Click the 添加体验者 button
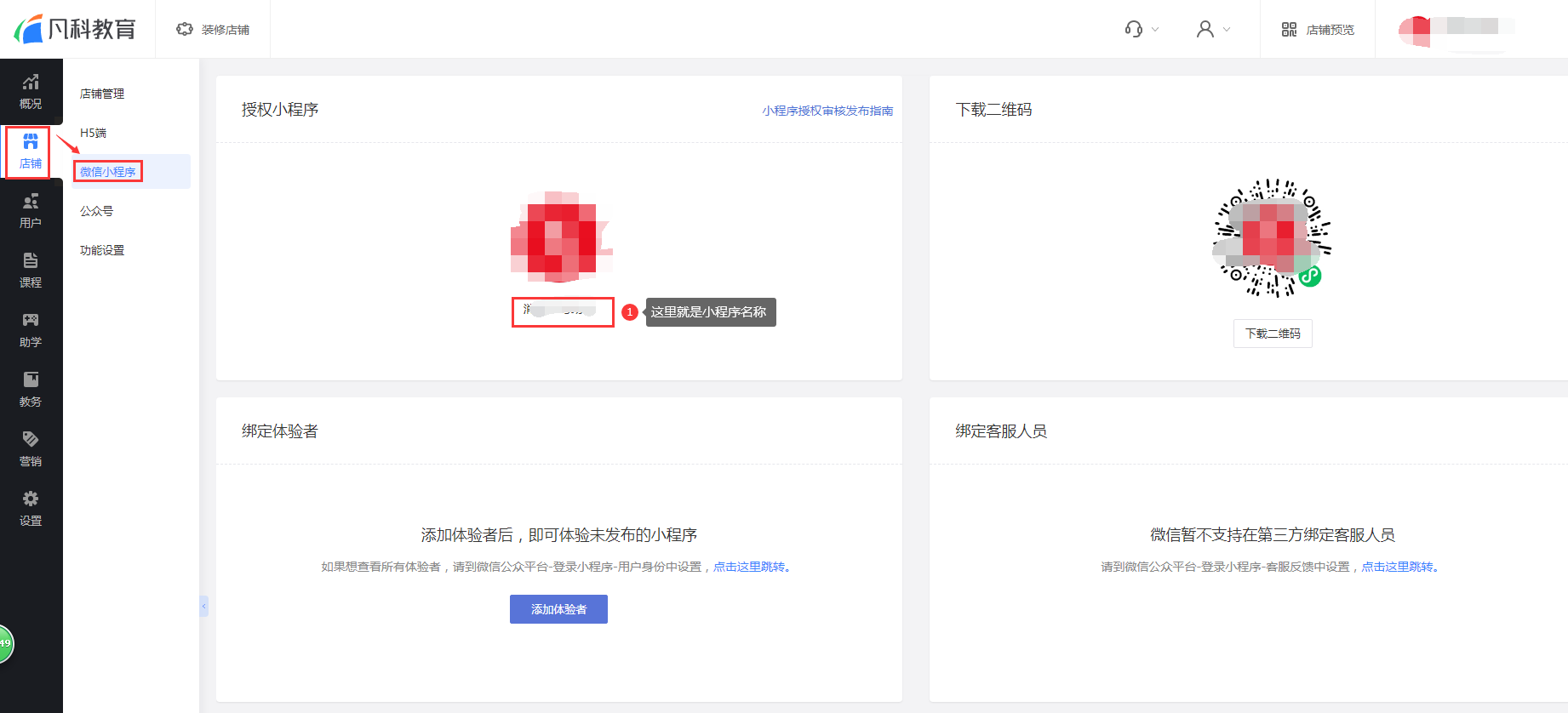1568x713 pixels. click(558, 609)
